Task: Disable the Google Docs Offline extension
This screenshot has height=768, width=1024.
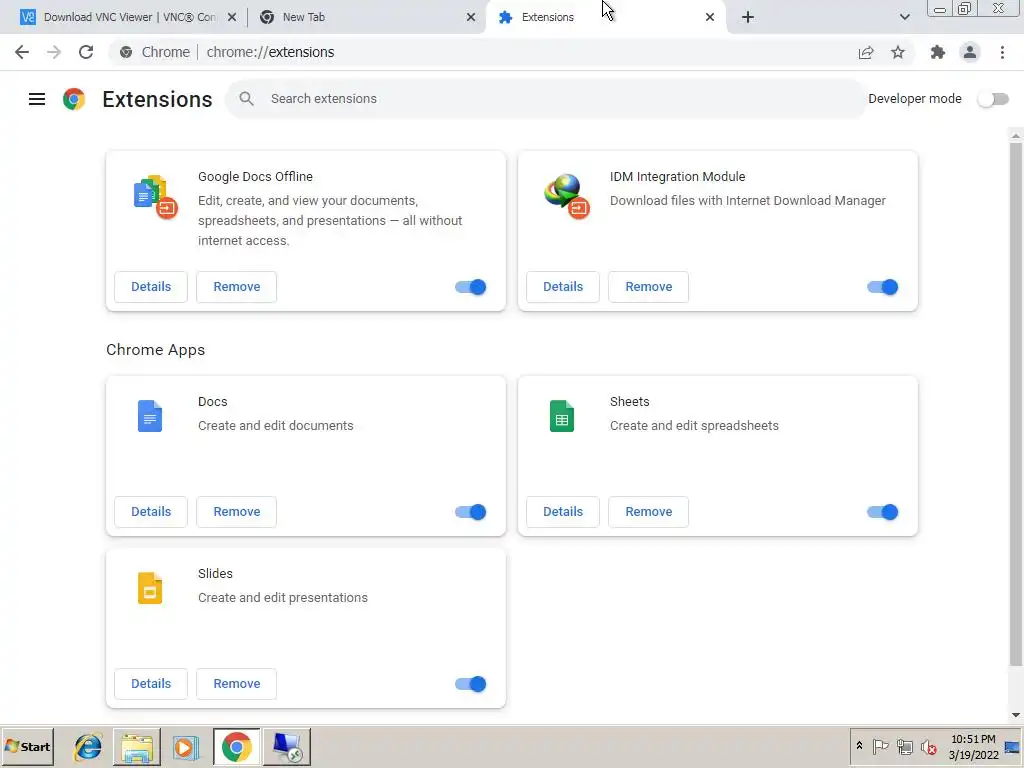Action: [470, 287]
